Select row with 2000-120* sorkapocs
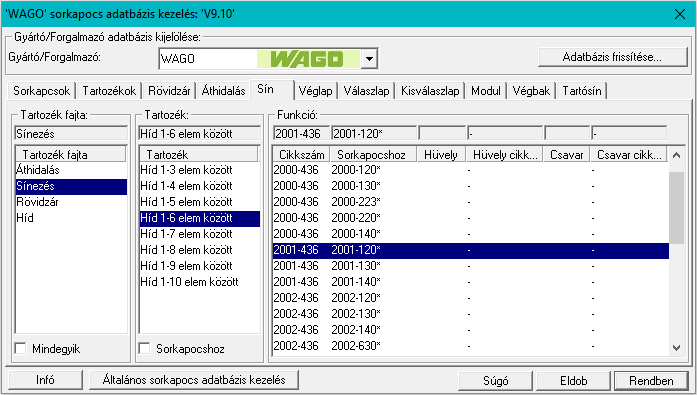The image size is (697, 395). (470, 170)
